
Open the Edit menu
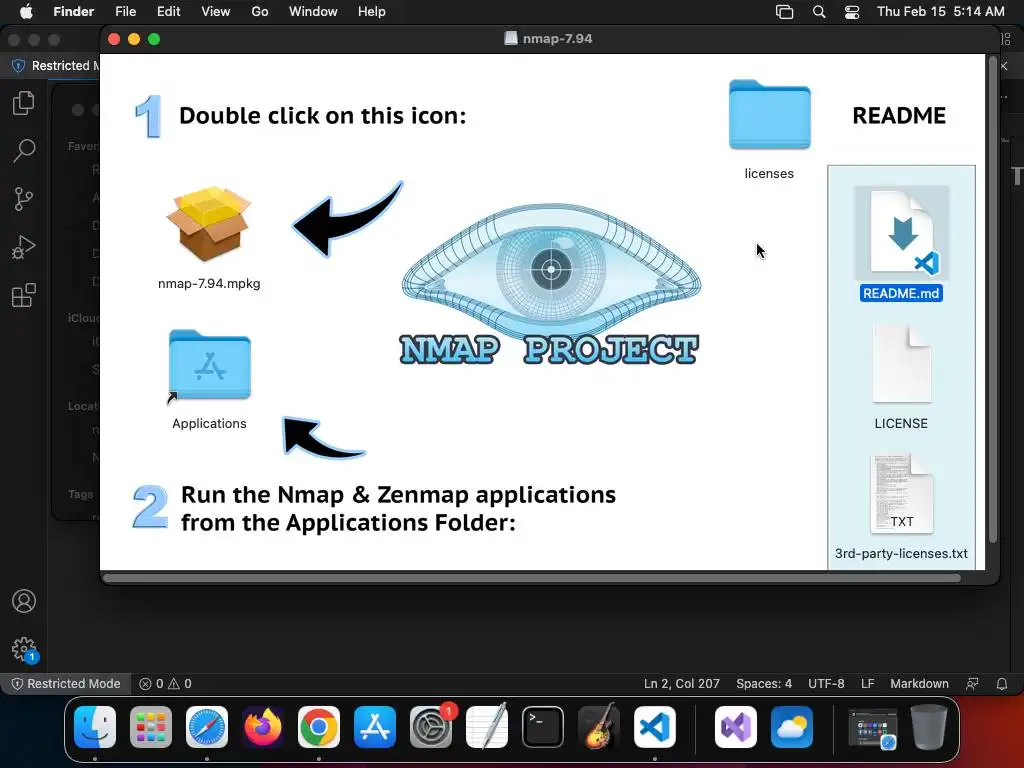[168, 12]
